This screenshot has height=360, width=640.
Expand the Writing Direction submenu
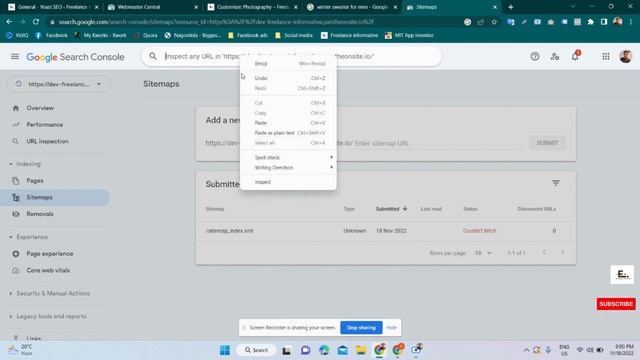288,168
